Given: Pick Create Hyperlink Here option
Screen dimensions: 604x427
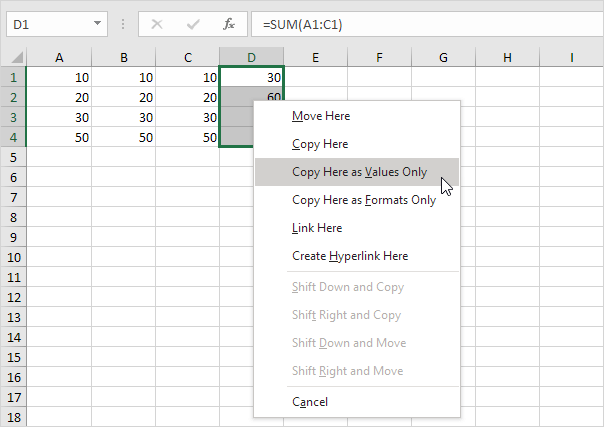Looking at the screenshot, I should (x=349, y=256).
